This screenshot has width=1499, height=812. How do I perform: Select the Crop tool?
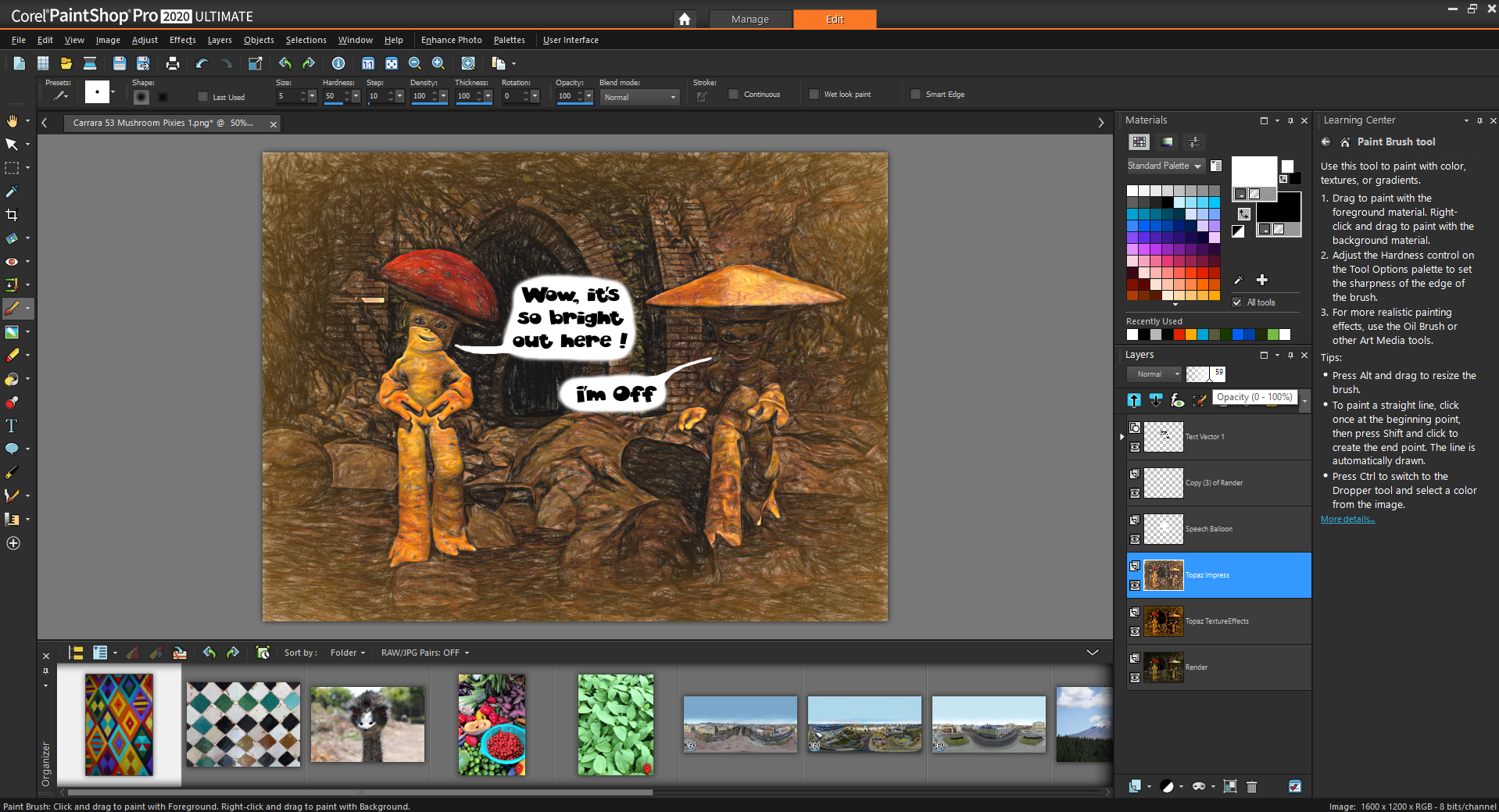[12, 215]
